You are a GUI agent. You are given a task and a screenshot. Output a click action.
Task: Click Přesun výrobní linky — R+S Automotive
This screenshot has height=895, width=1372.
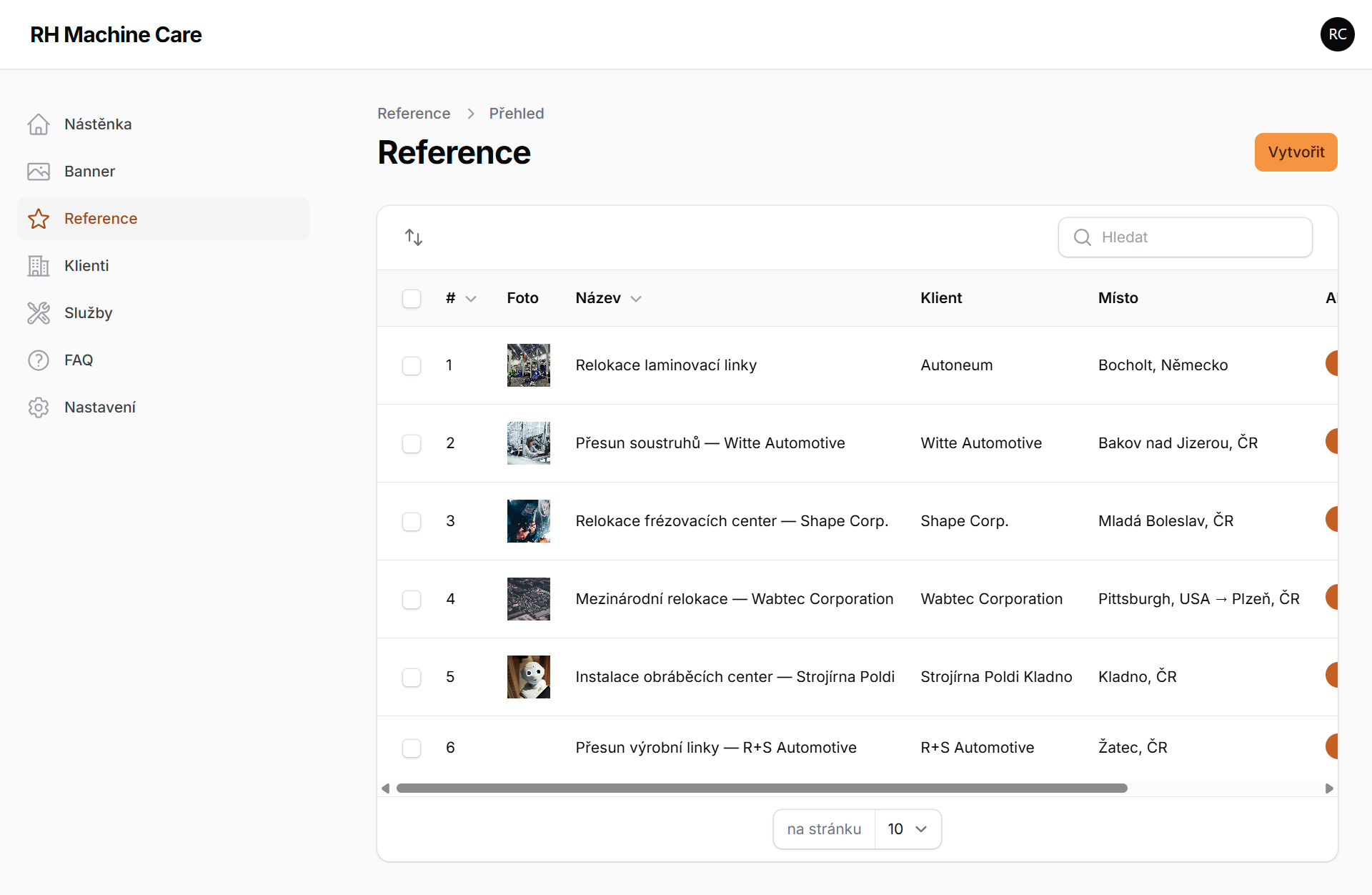click(716, 748)
